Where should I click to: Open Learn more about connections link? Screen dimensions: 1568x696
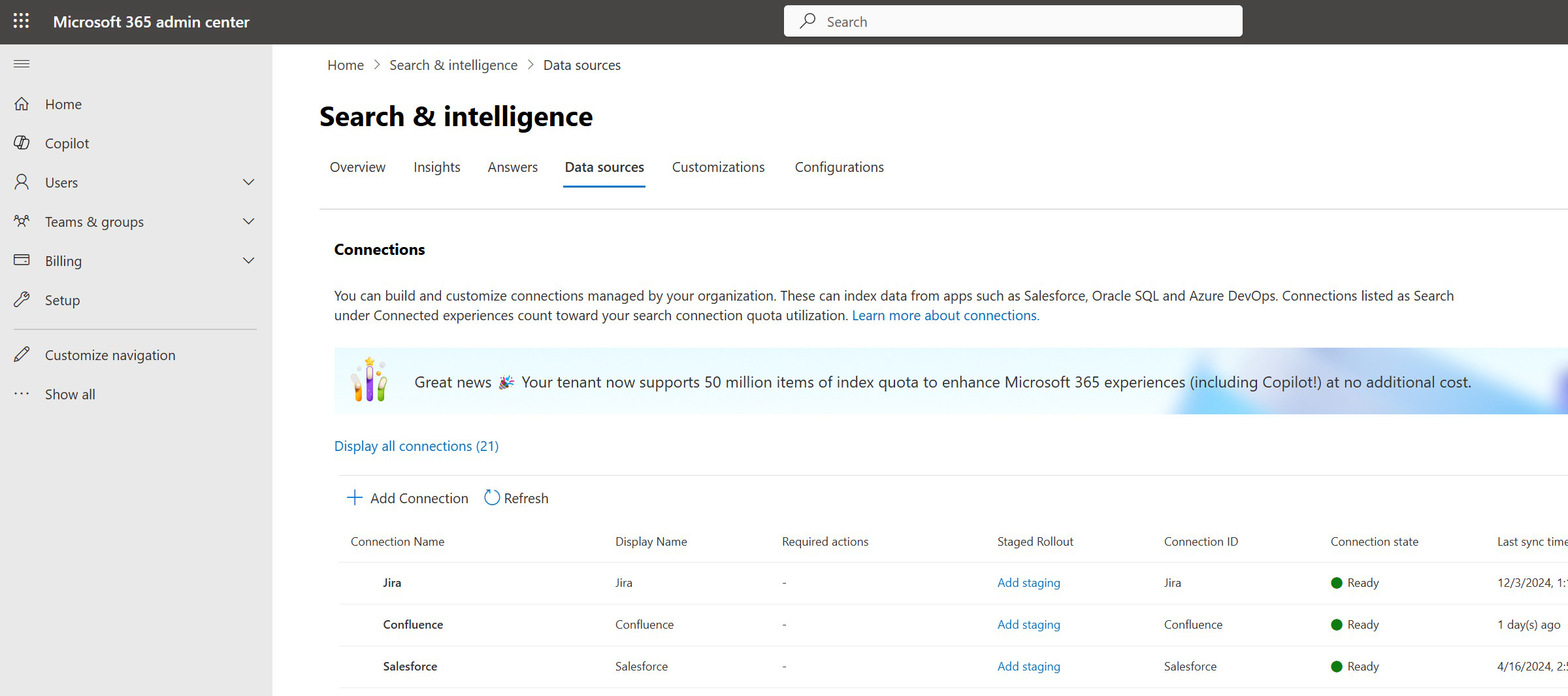coord(945,316)
